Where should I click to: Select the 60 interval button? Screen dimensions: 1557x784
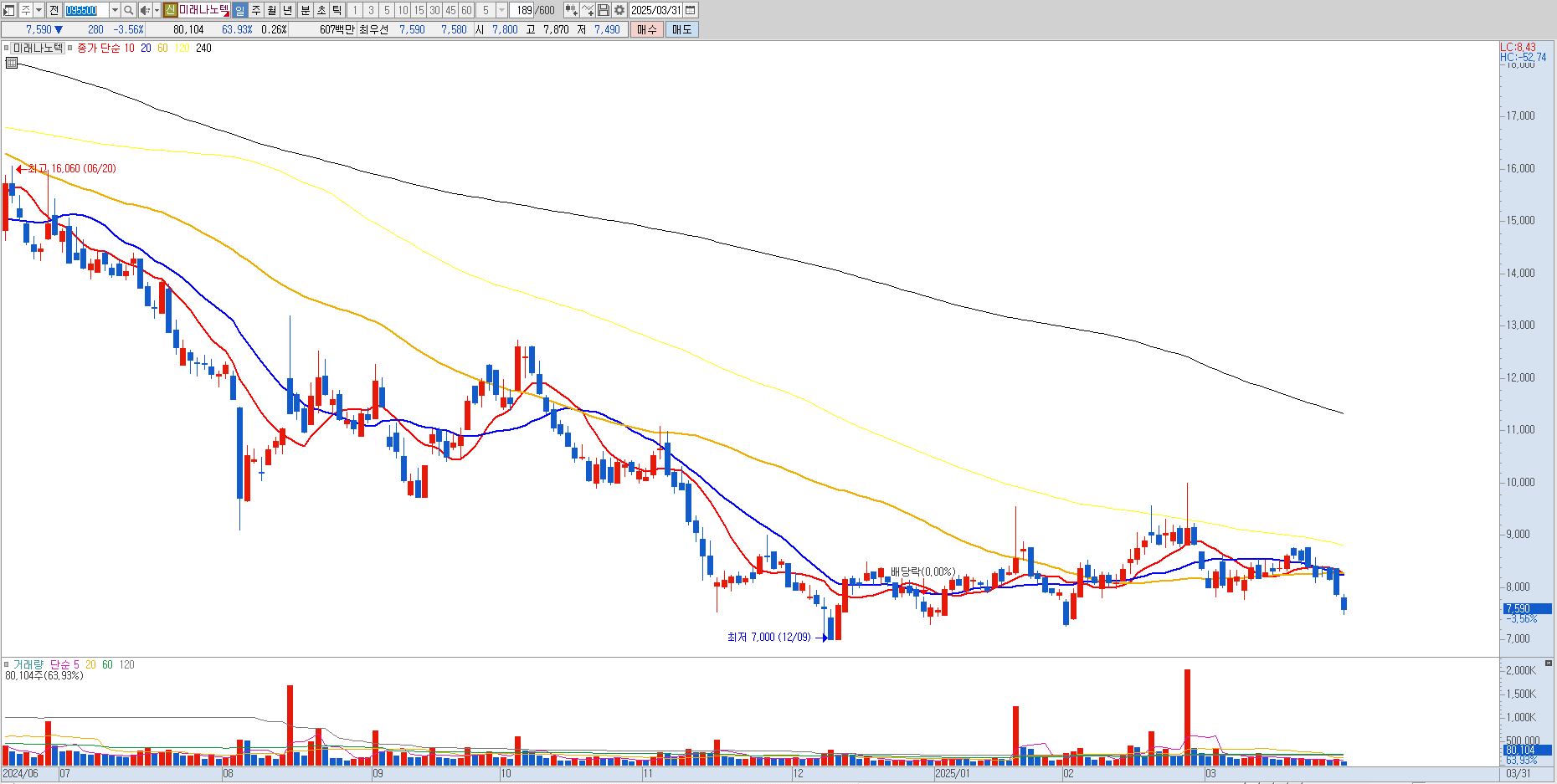466,10
